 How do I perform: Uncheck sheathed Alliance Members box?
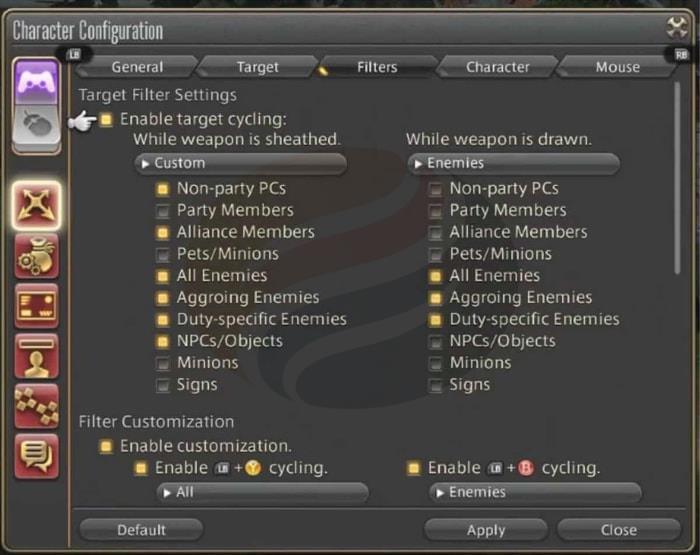tap(162, 233)
